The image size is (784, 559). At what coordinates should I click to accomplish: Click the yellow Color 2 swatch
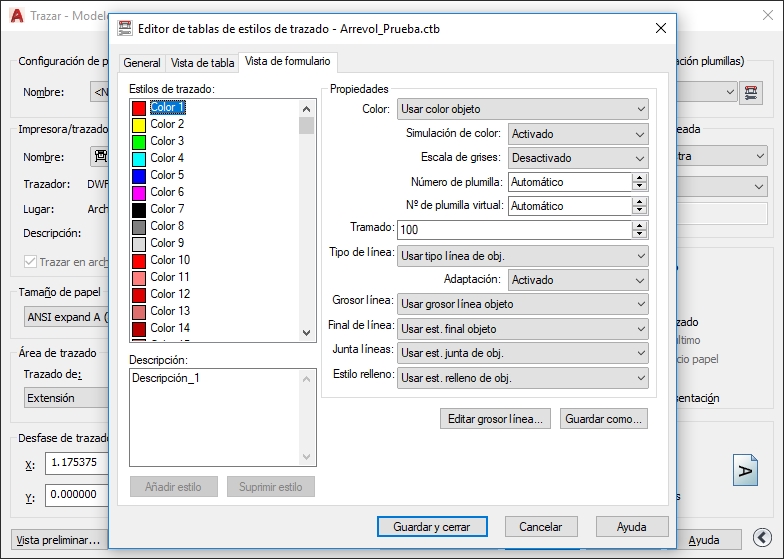pyautogui.click(x=138, y=124)
